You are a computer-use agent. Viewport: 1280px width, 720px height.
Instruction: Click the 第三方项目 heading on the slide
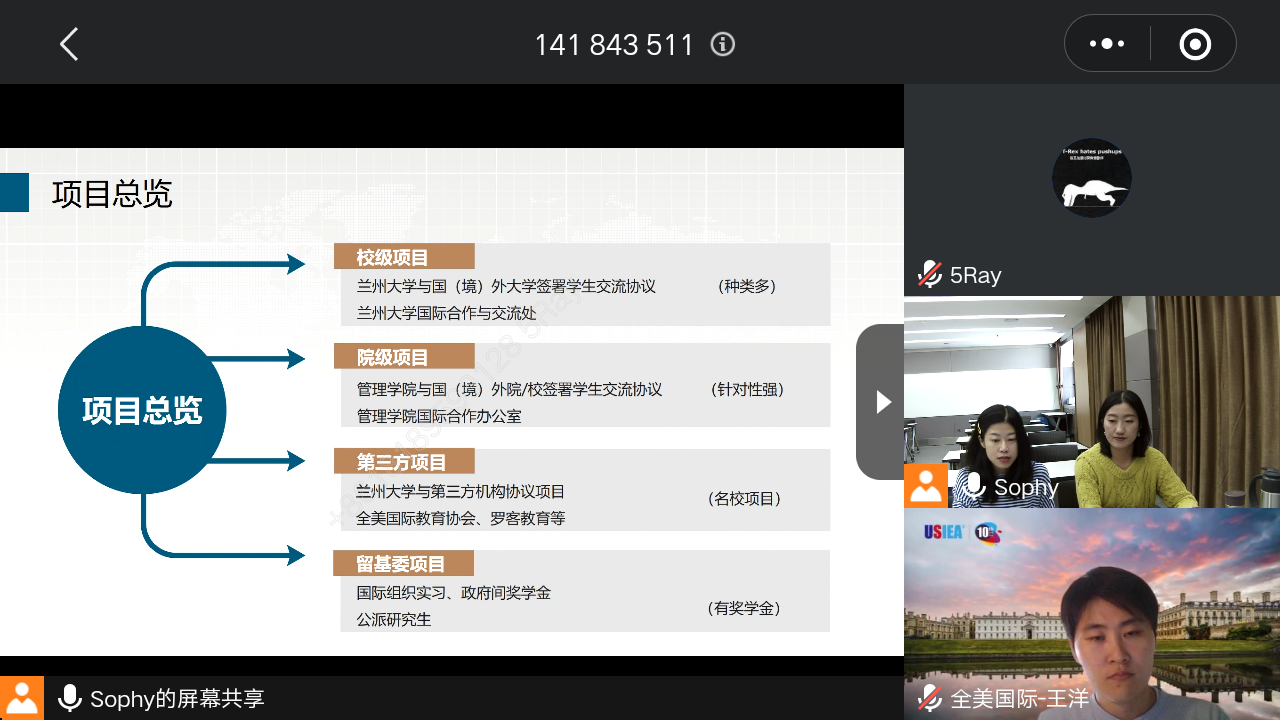click(403, 462)
